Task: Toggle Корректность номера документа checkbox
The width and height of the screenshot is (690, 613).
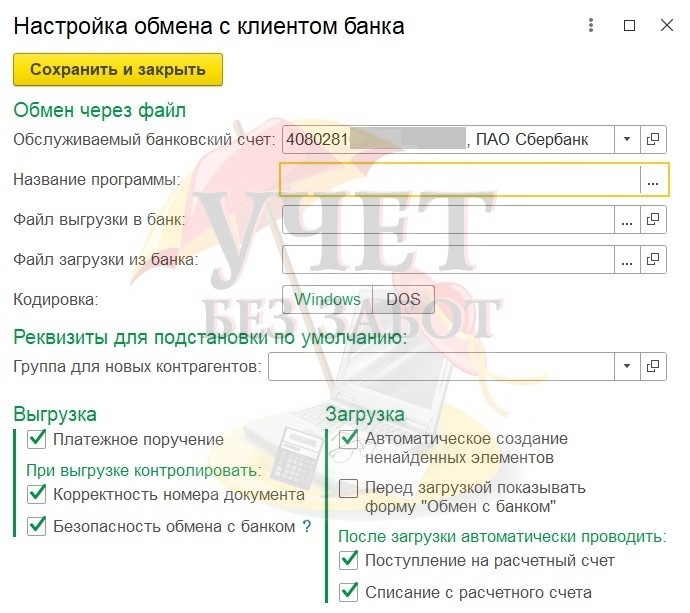Action: 37,494
